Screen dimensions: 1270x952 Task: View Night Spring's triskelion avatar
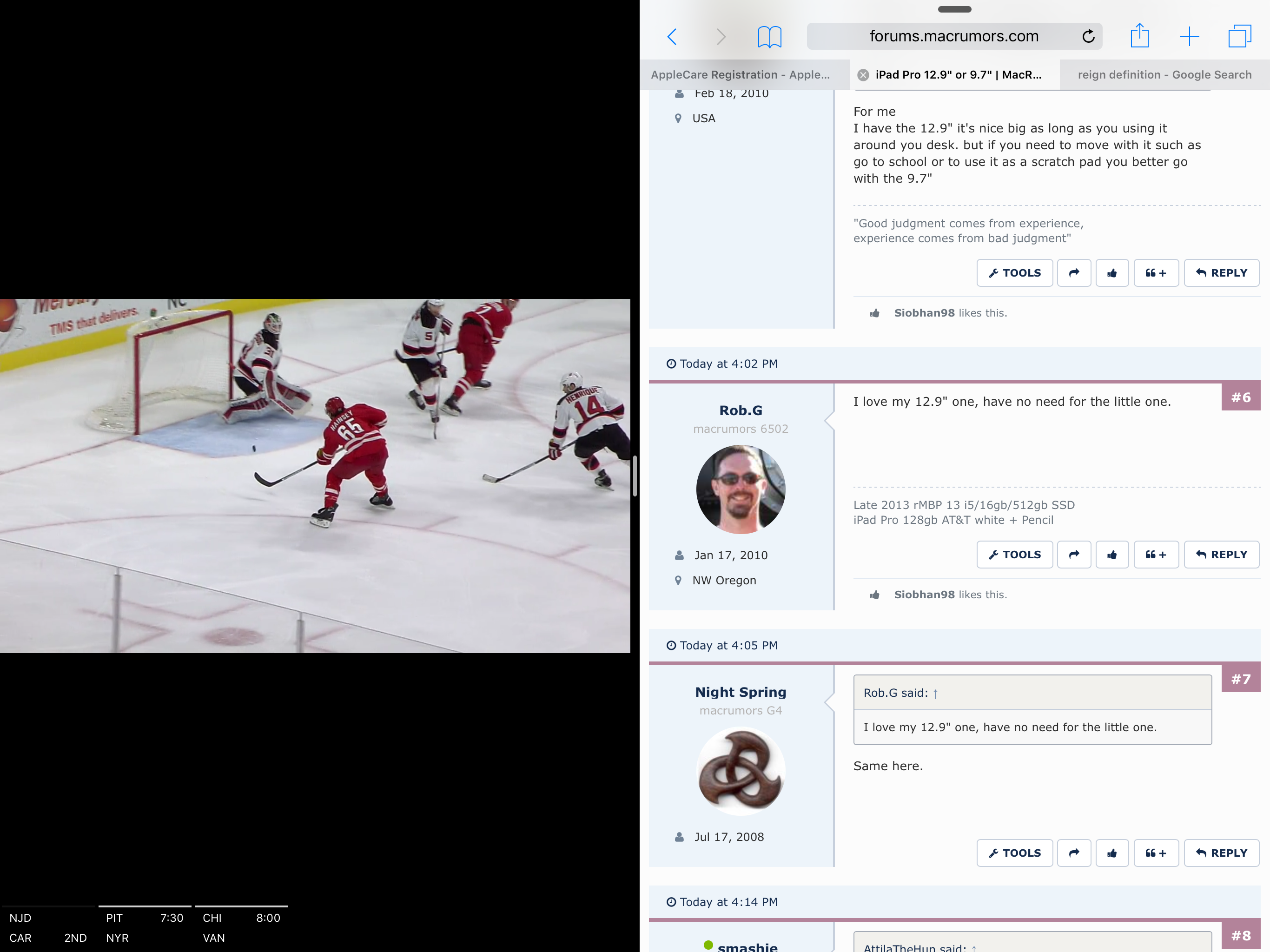[741, 771]
